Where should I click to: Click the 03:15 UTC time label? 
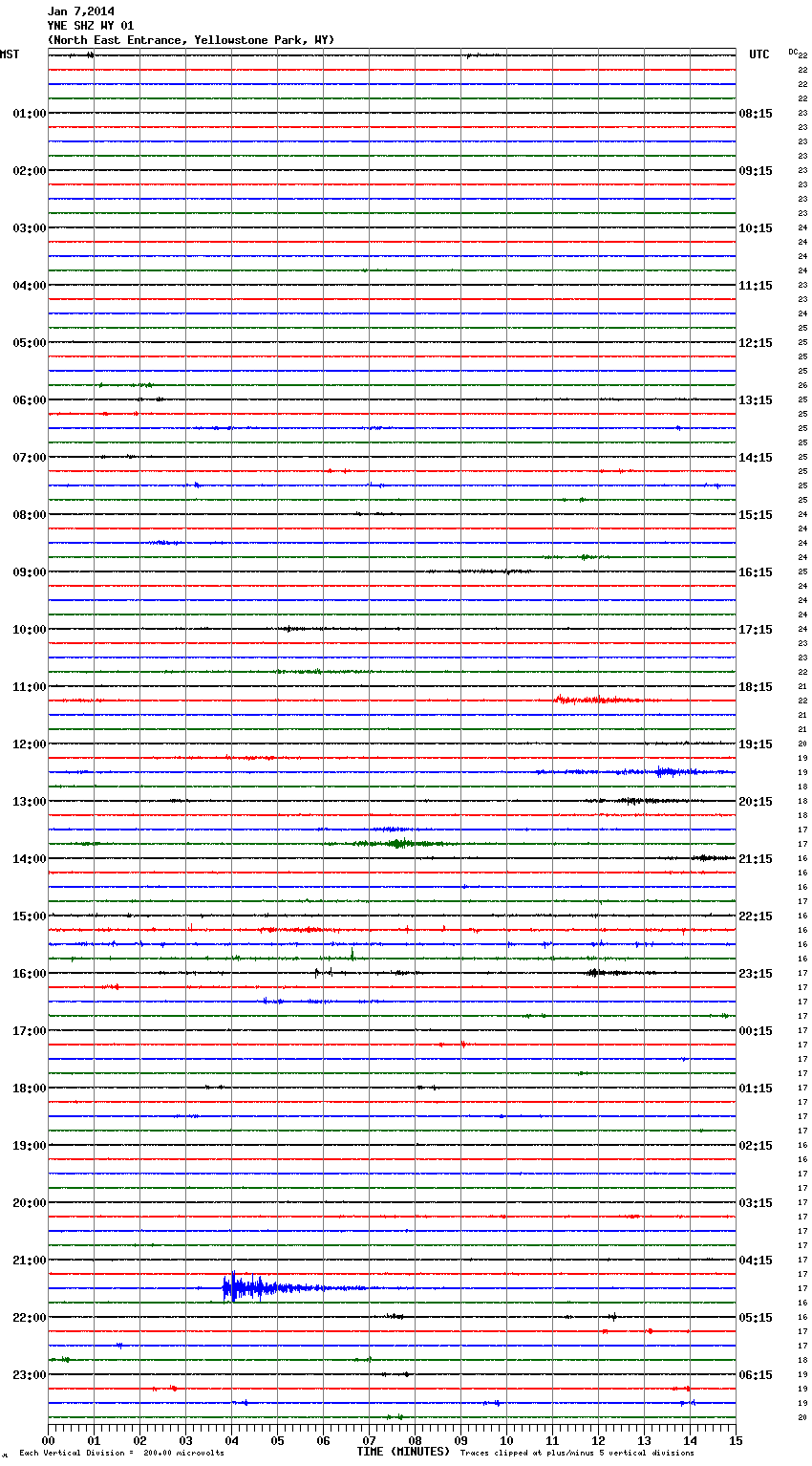tap(756, 1203)
